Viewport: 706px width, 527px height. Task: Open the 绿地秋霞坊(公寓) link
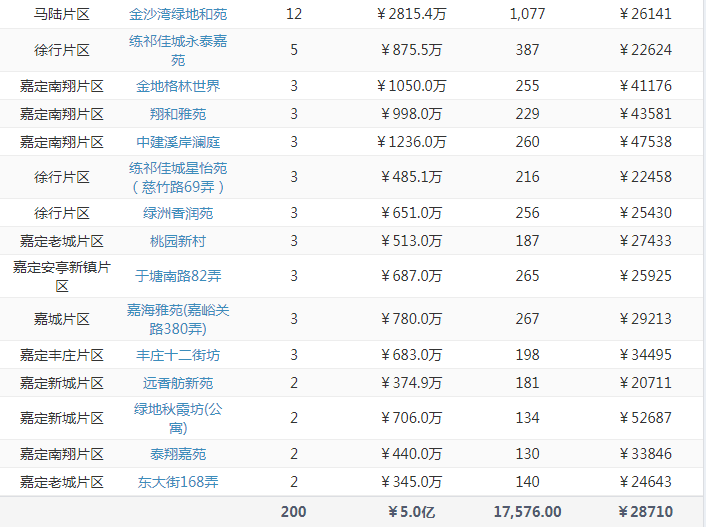178,418
